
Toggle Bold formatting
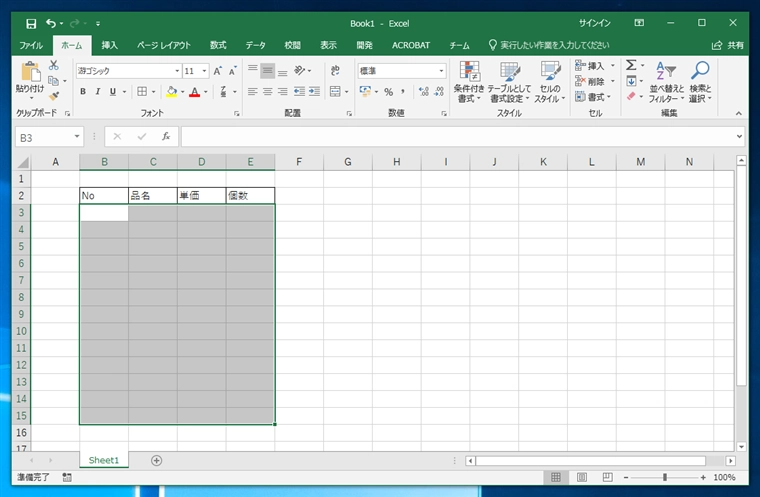pyautogui.click(x=83, y=92)
